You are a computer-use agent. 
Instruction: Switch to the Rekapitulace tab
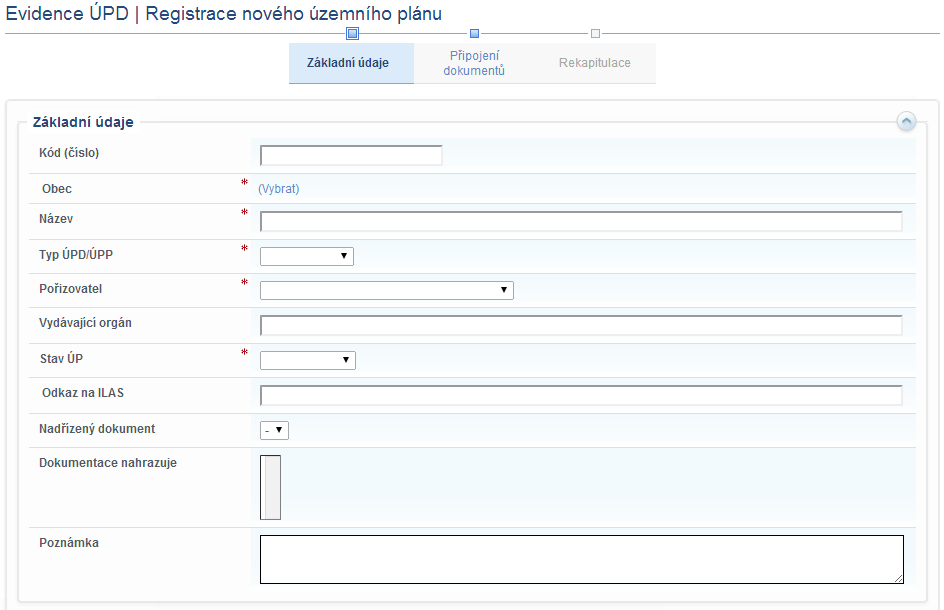pos(595,62)
